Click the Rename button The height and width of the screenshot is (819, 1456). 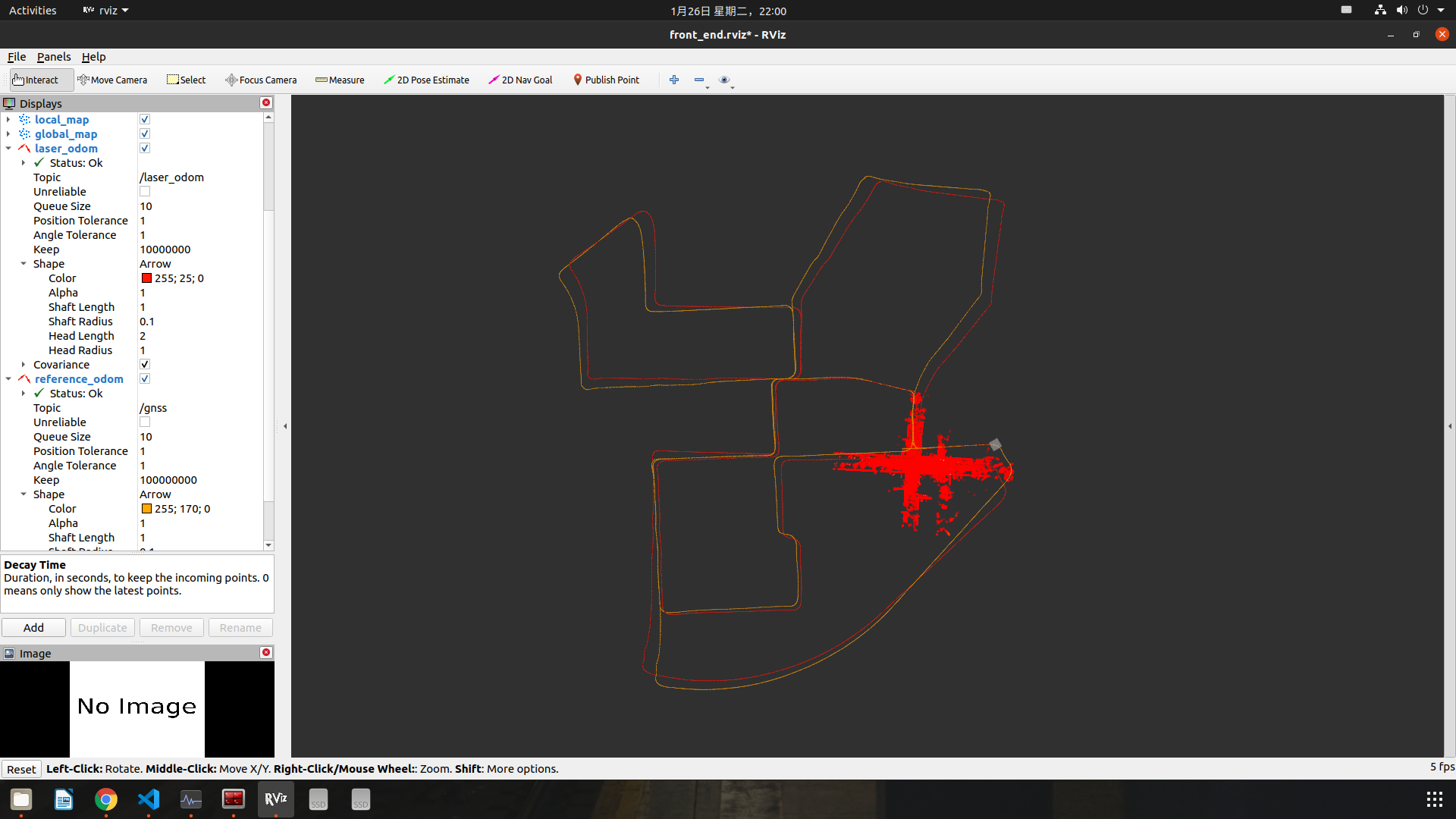coord(240,627)
